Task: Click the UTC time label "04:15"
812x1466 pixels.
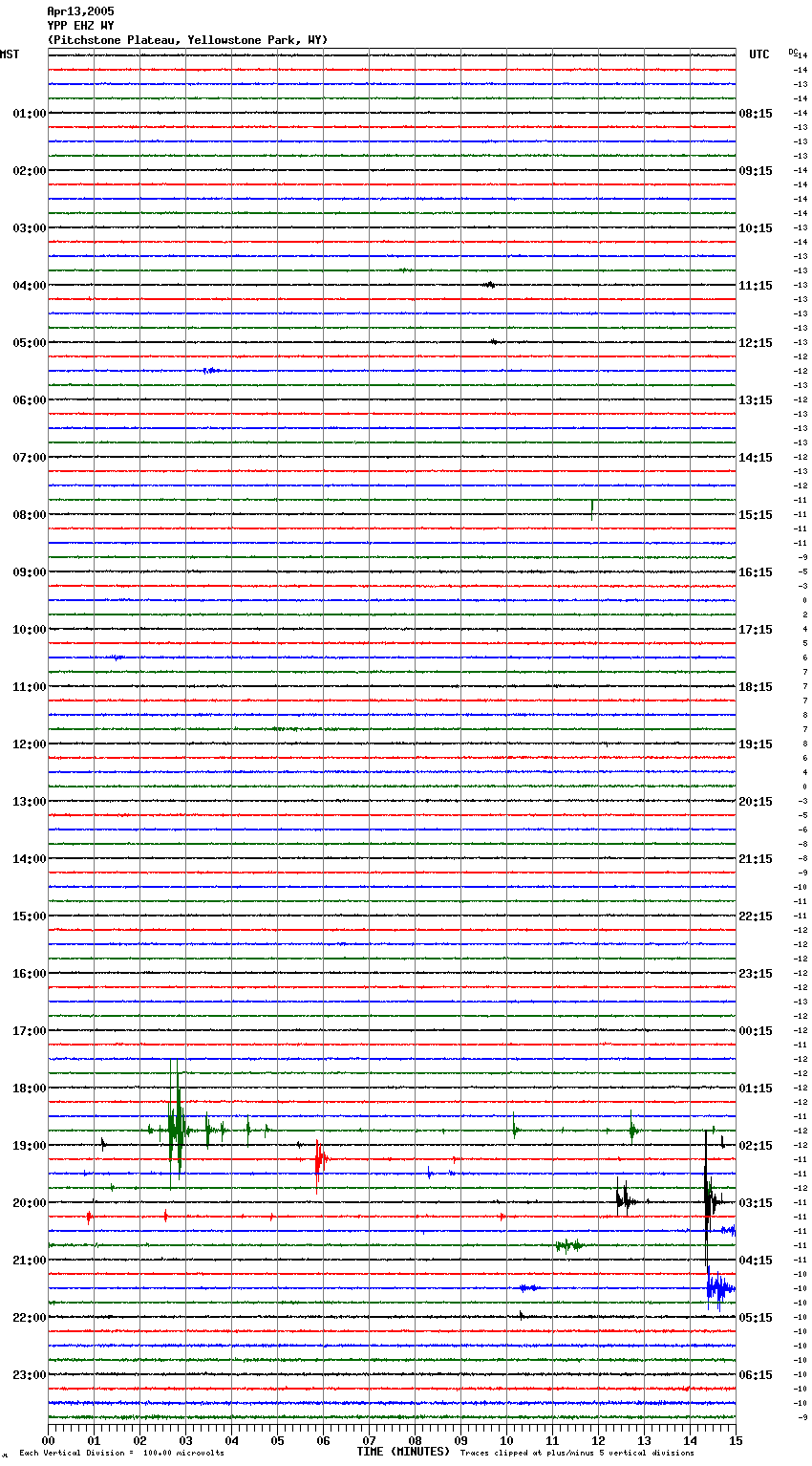Action: pyautogui.click(x=756, y=1261)
